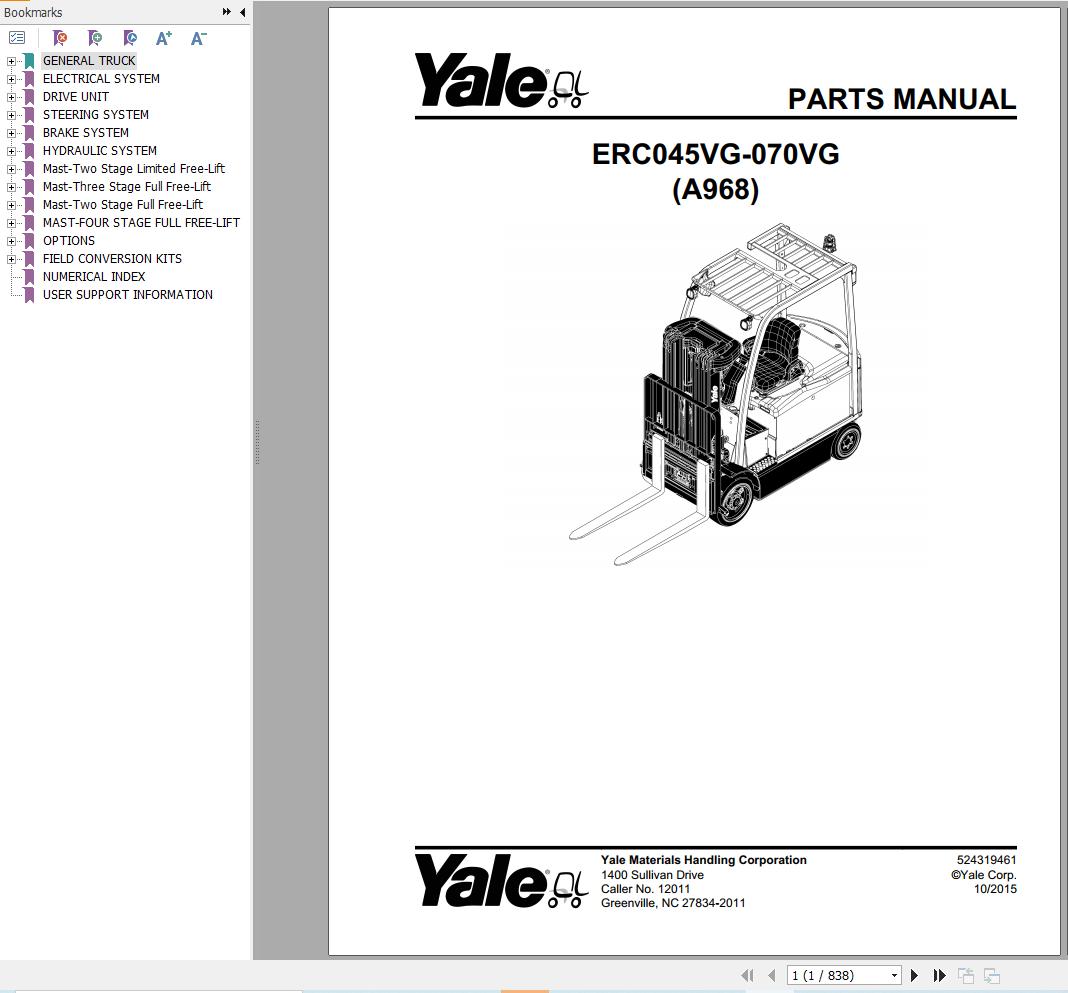
Task: Open the NUMERICAL INDEX section
Action: (95, 276)
